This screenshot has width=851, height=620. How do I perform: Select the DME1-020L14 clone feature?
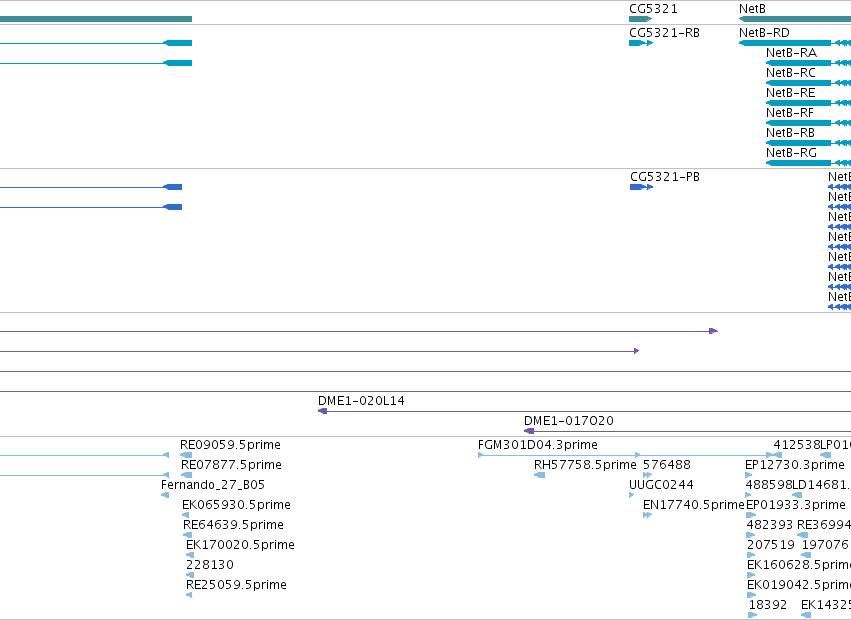[x=361, y=401]
